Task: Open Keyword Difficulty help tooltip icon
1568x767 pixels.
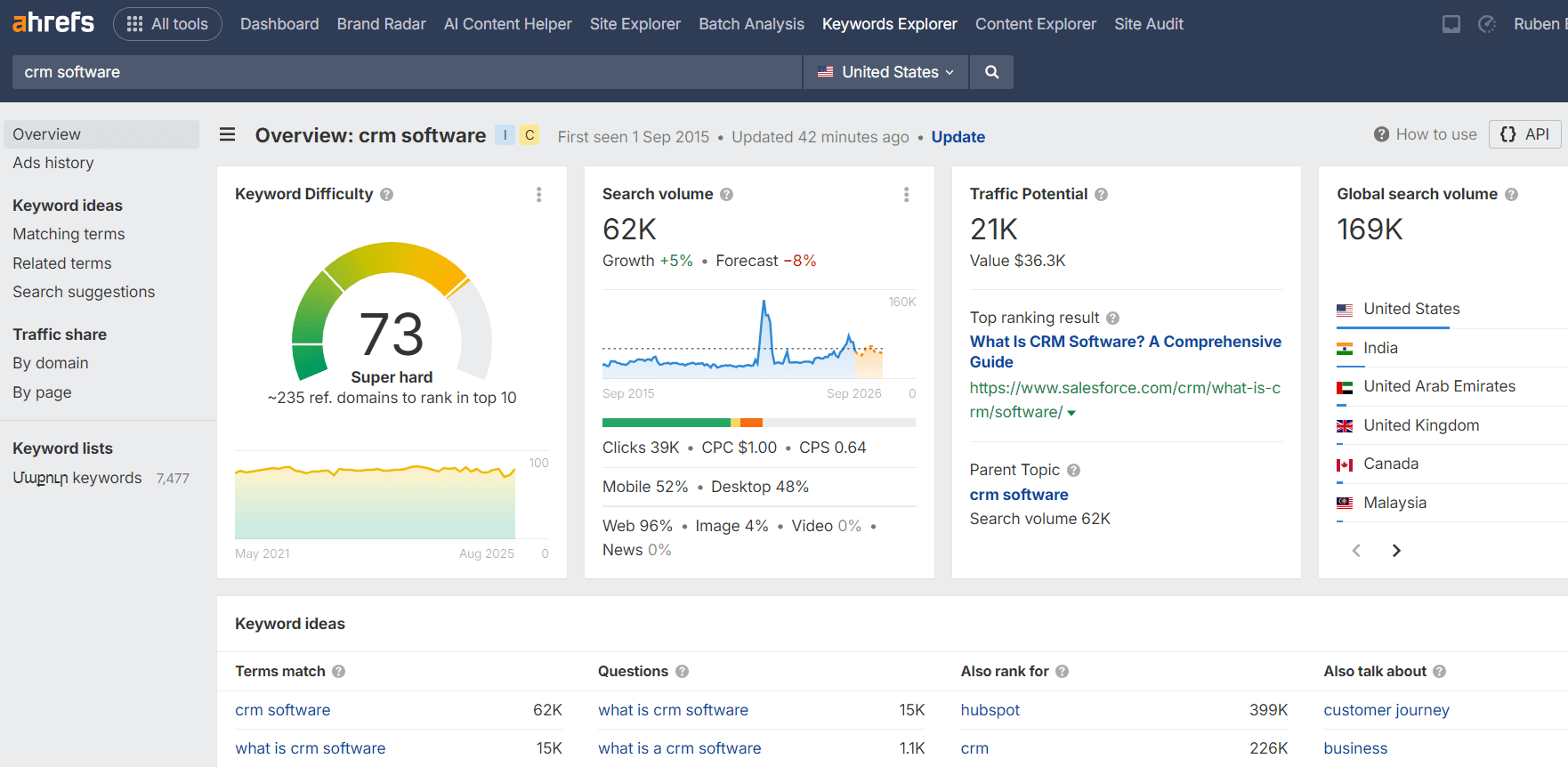Action: coord(387,194)
